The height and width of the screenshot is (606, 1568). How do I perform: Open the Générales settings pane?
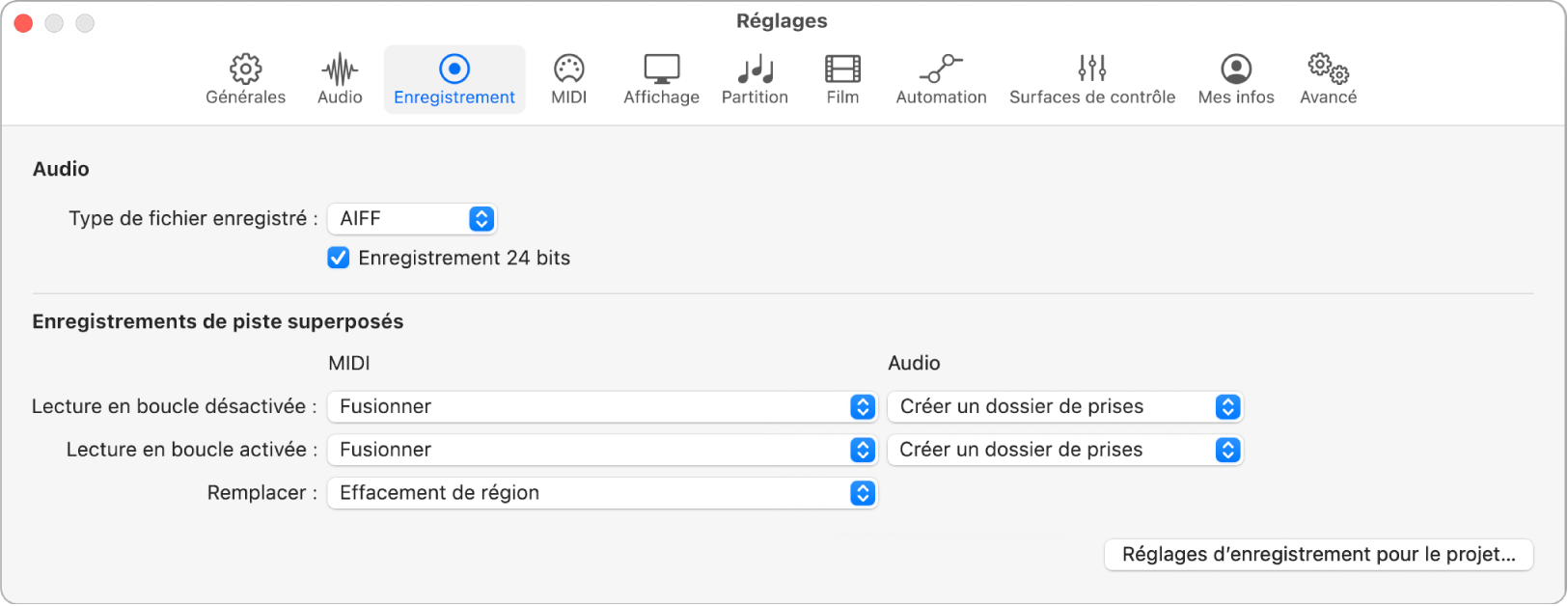pyautogui.click(x=245, y=79)
